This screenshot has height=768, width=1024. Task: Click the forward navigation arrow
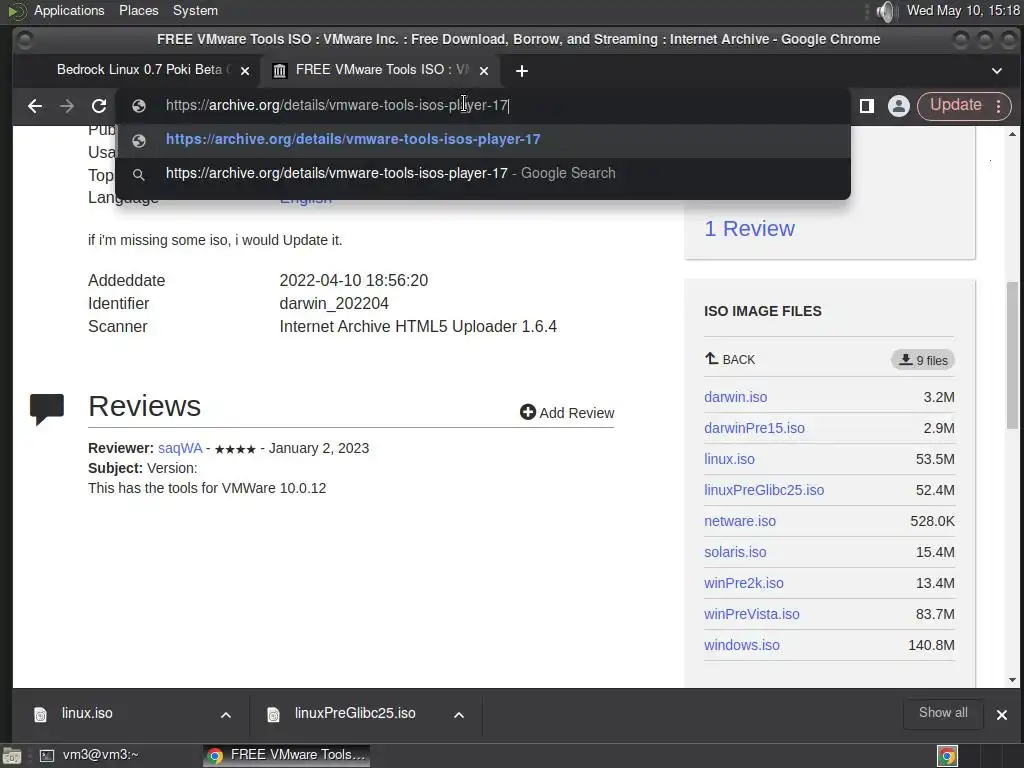click(x=67, y=106)
